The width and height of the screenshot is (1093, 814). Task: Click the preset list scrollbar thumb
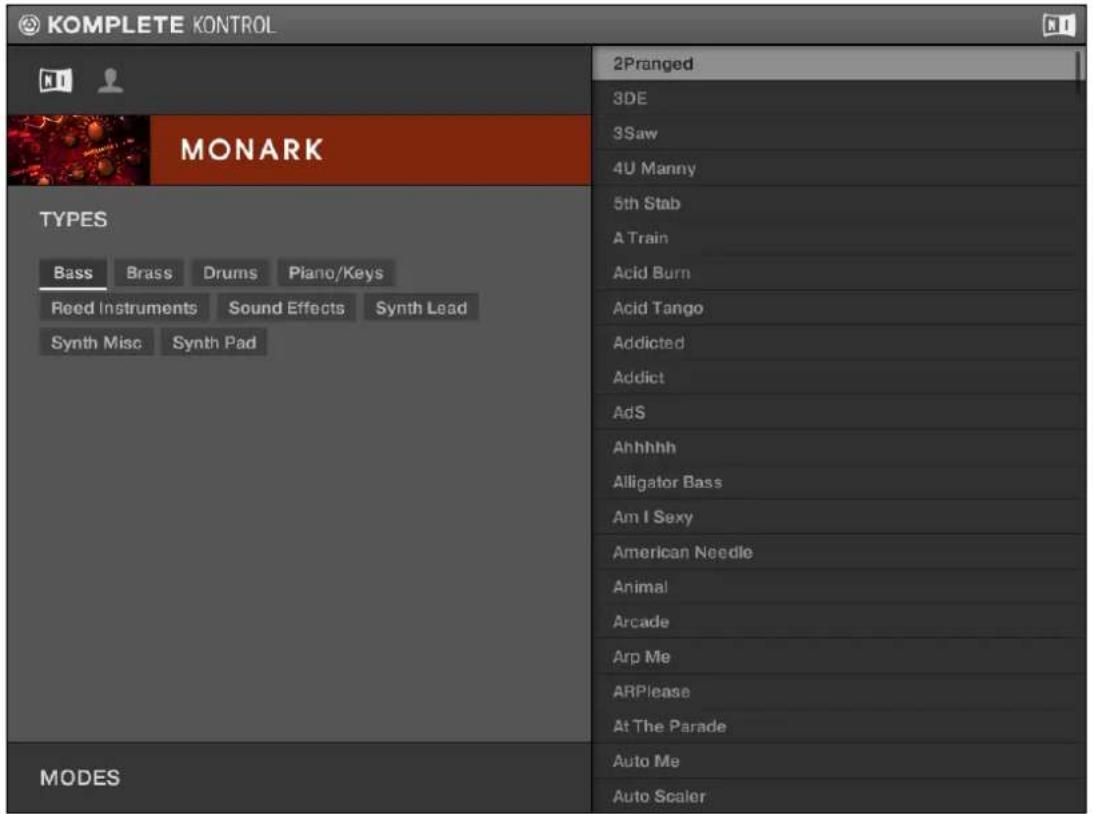[1080, 71]
